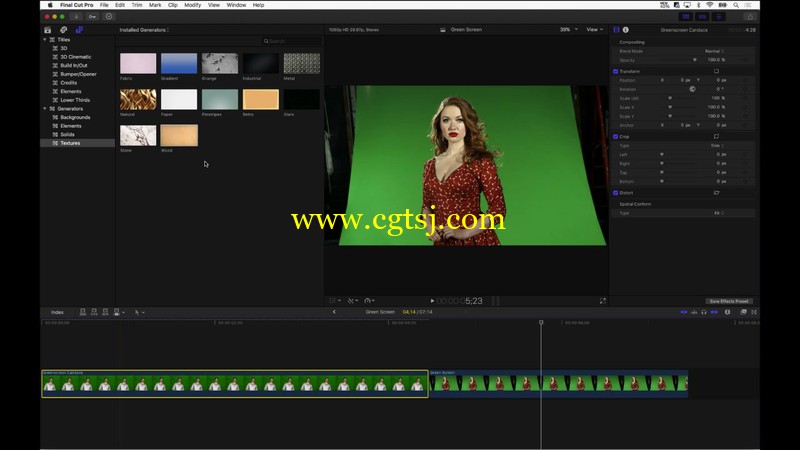Adjust the Scale (All) slider
Screen dimensions: 800x450
tap(679, 98)
